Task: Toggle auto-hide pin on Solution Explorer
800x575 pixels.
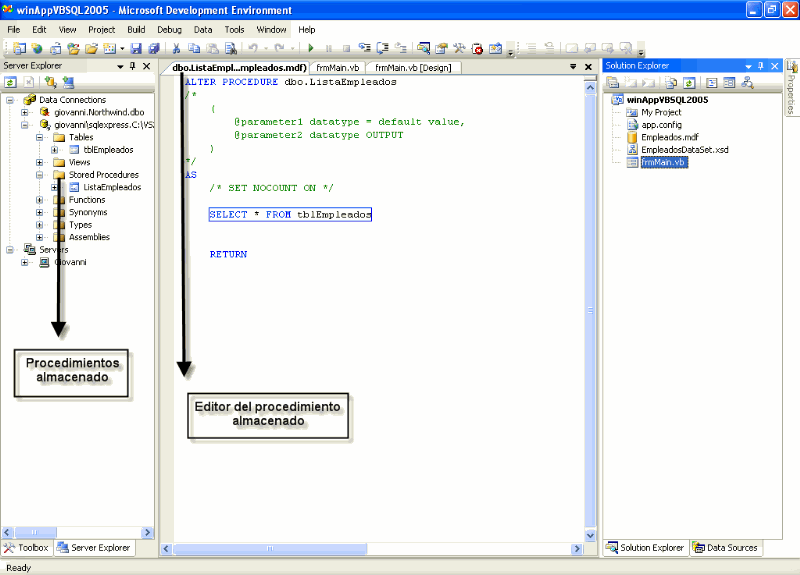Action: (761, 66)
